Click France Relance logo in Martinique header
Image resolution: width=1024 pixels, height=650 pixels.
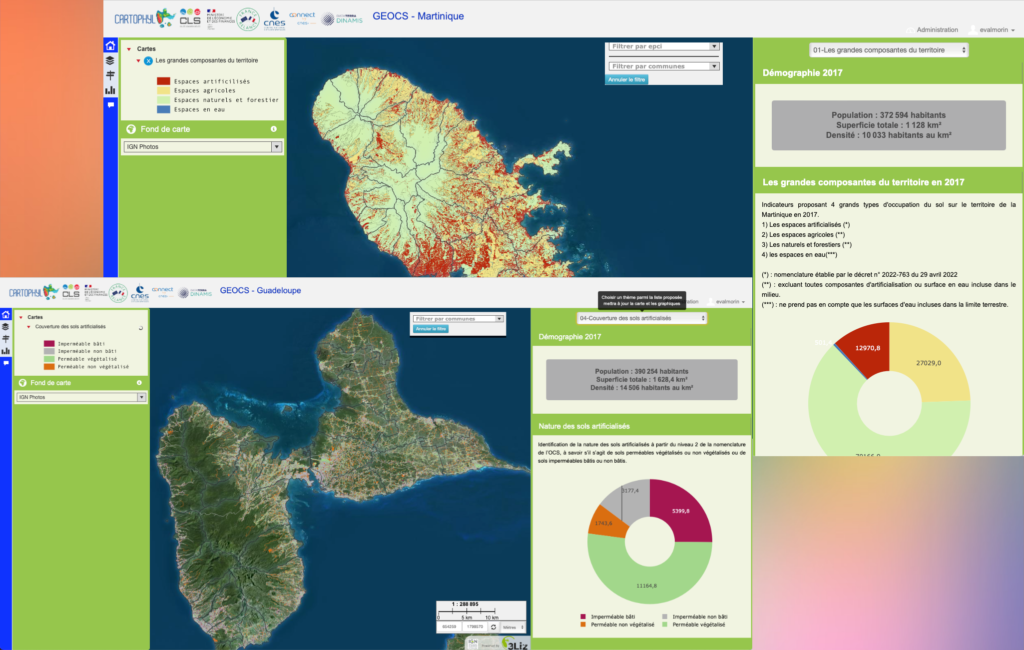point(248,19)
